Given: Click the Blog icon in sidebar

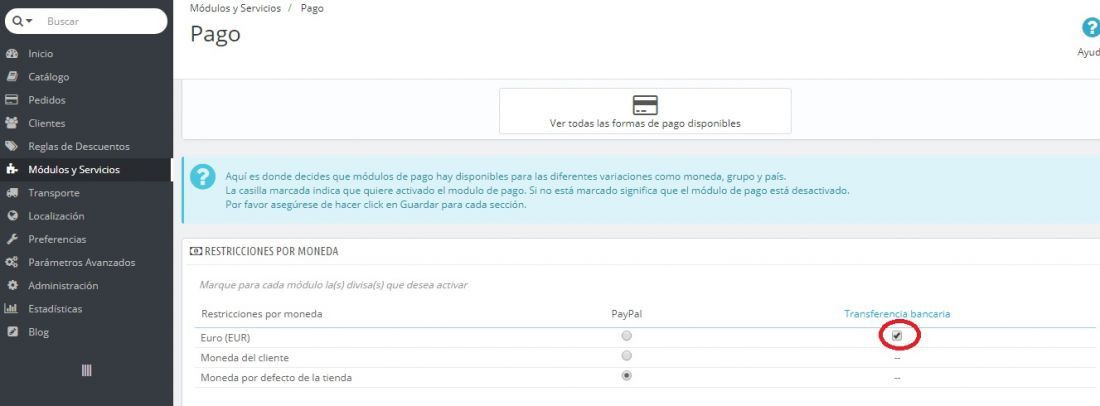Looking at the screenshot, I should click(11, 332).
